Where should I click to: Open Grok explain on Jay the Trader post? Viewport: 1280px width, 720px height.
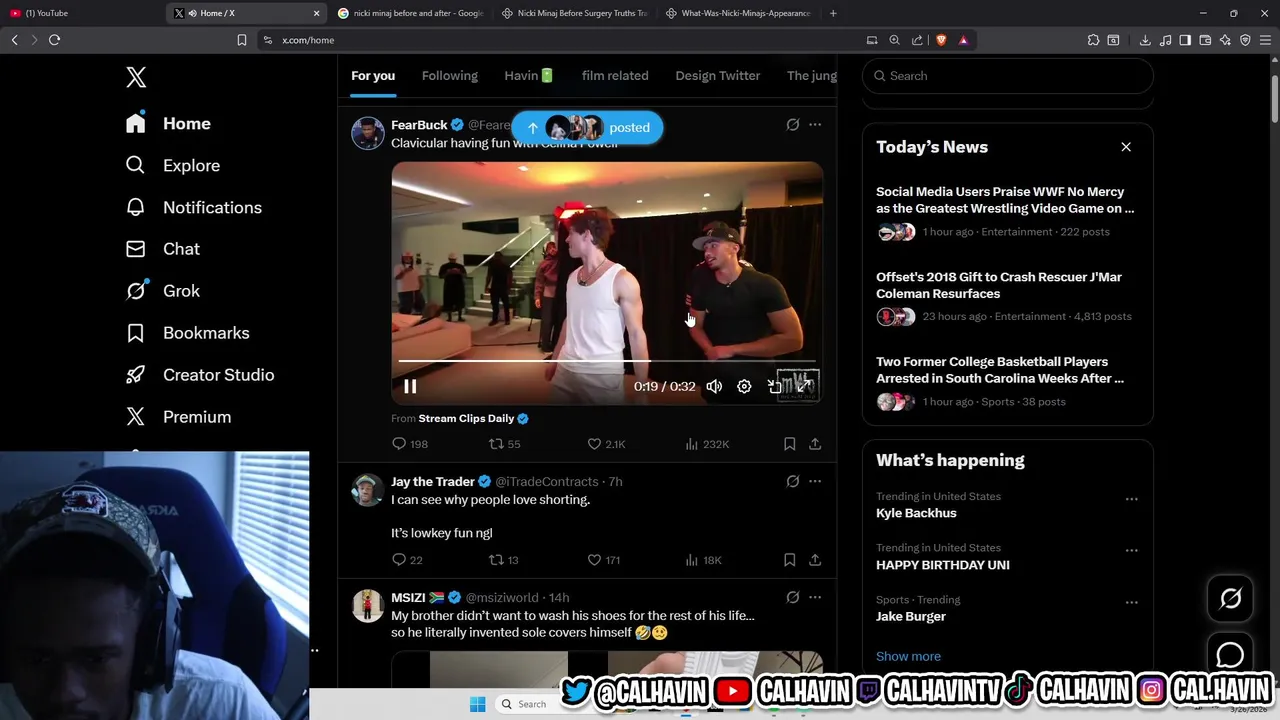792,481
